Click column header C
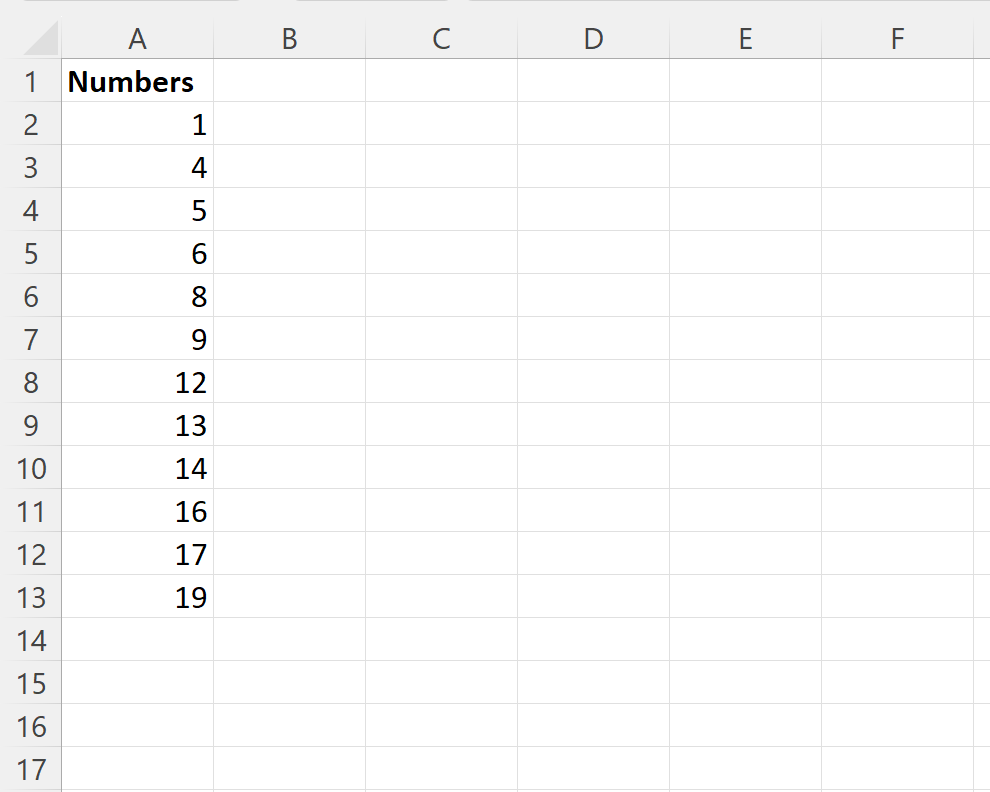Screen dimensions: 990x792 pos(441,39)
